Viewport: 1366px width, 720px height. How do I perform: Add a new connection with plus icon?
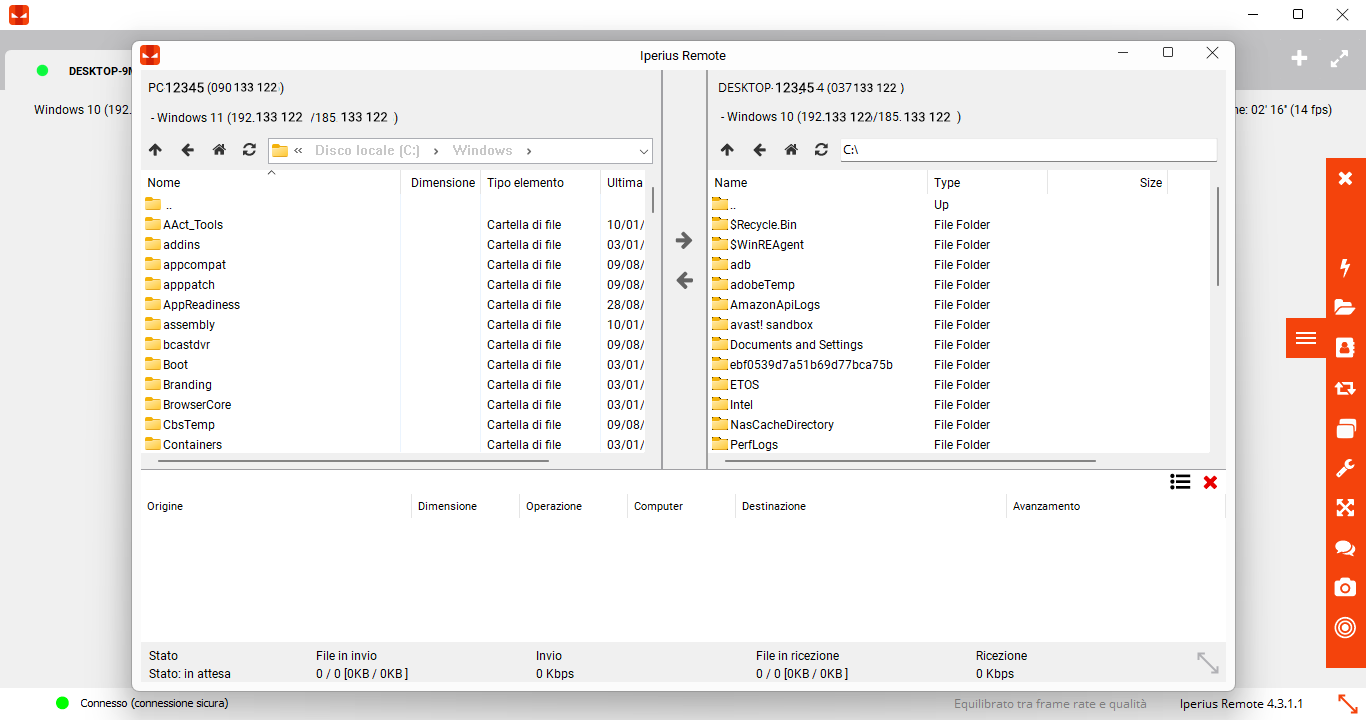[x=1299, y=58]
